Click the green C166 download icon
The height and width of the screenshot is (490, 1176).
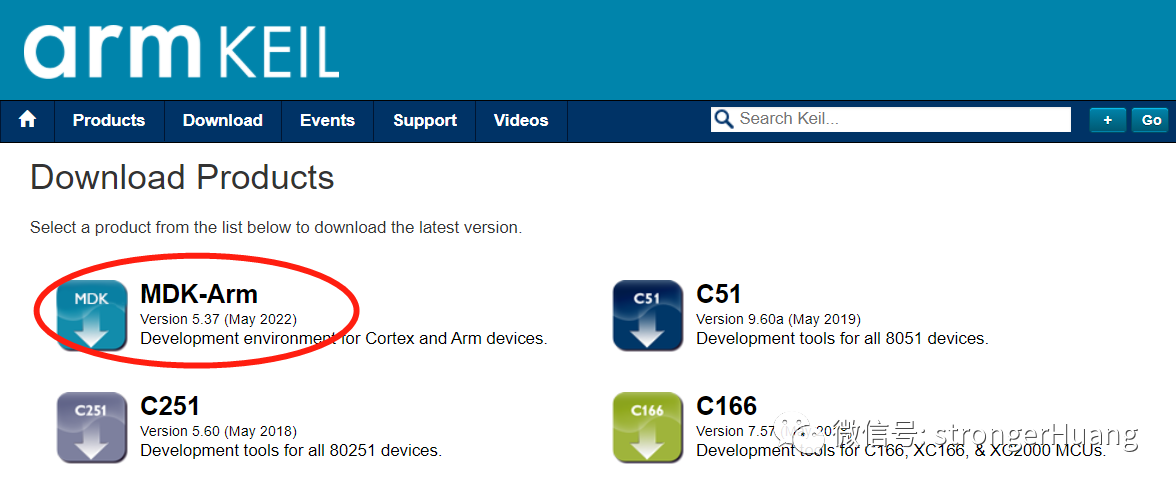pyautogui.click(x=648, y=427)
